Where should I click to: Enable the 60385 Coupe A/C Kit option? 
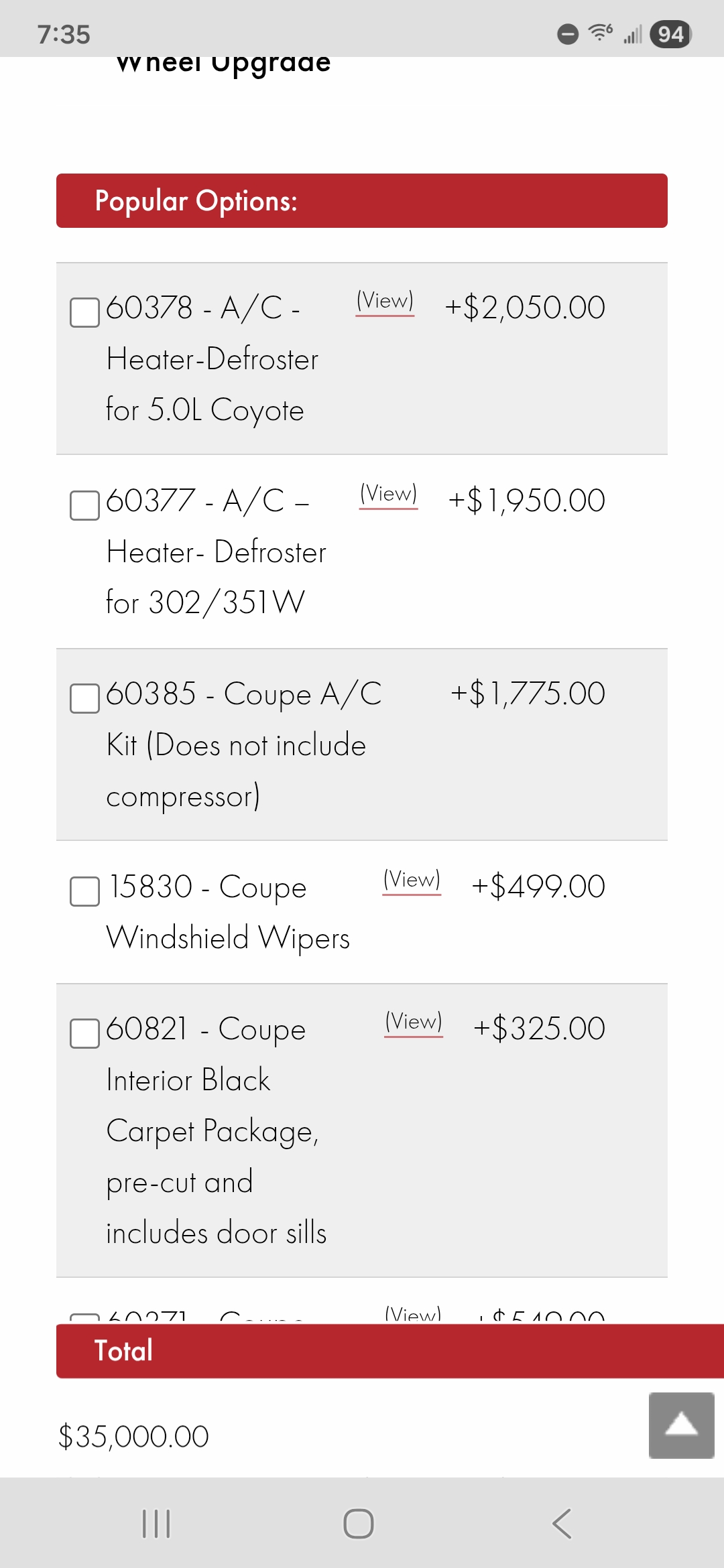tap(84, 698)
